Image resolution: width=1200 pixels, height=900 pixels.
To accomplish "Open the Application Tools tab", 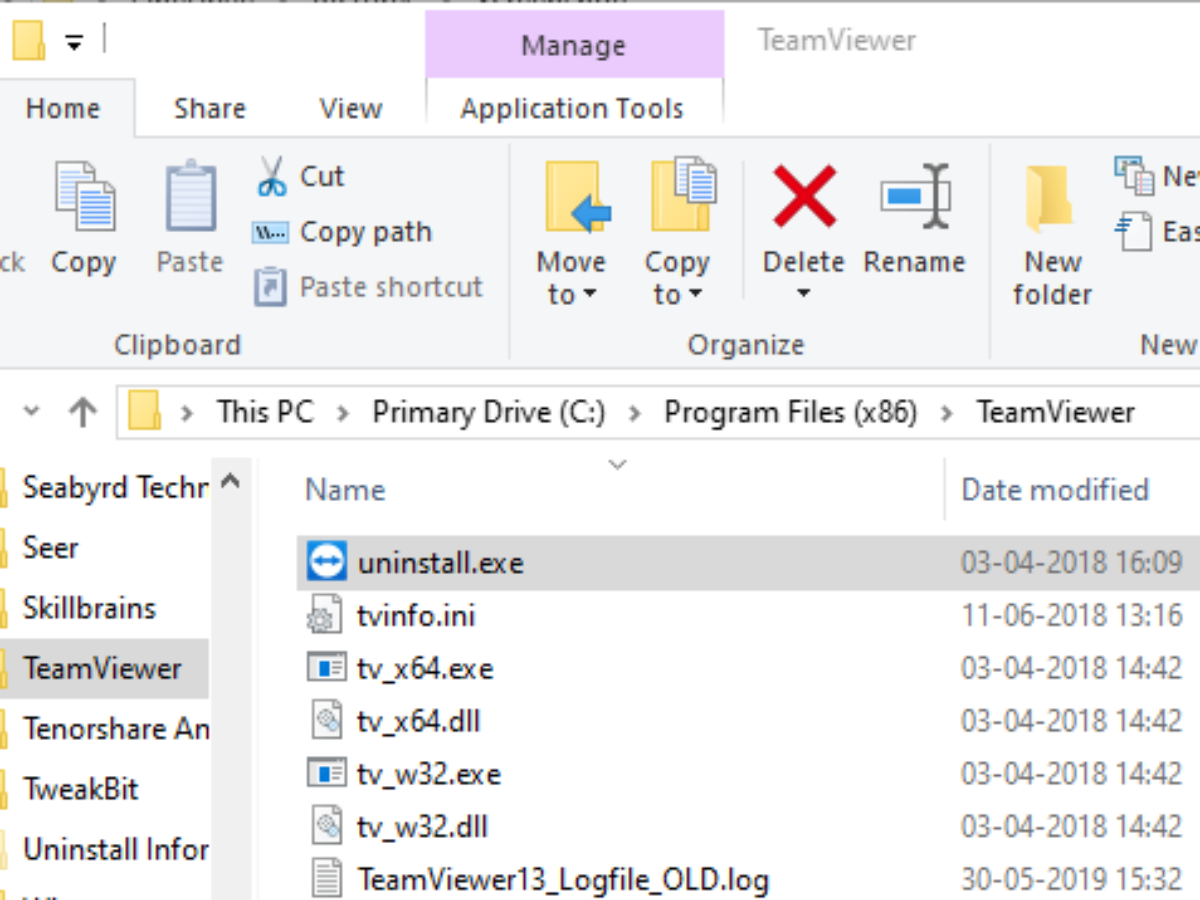I will (572, 108).
